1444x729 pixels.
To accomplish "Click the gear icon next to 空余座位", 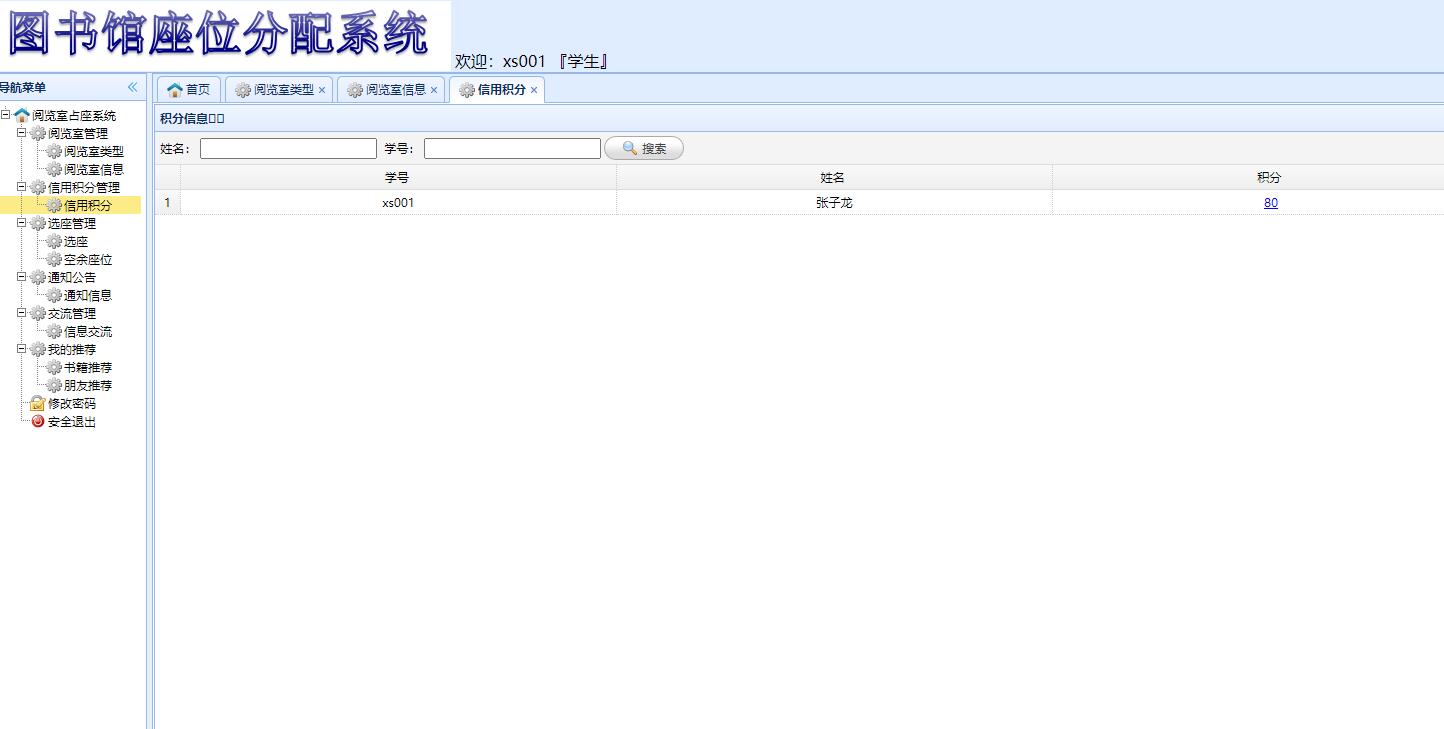I will point(54,259).
